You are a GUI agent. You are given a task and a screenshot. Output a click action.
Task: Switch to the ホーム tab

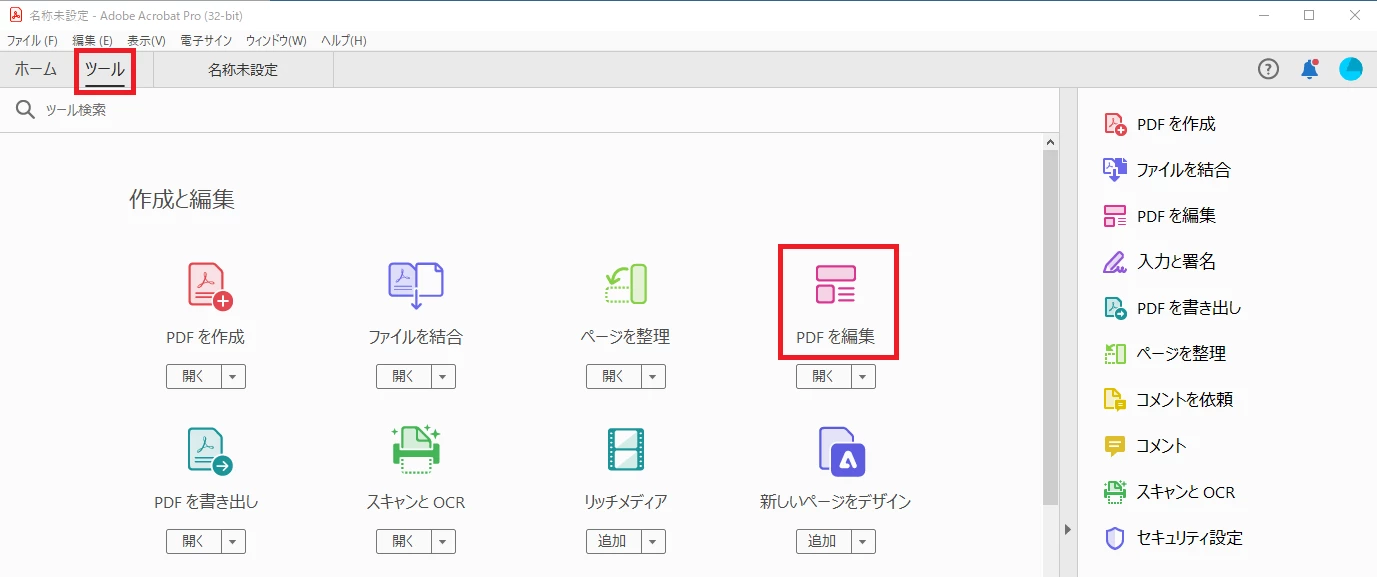coord(36,70)
